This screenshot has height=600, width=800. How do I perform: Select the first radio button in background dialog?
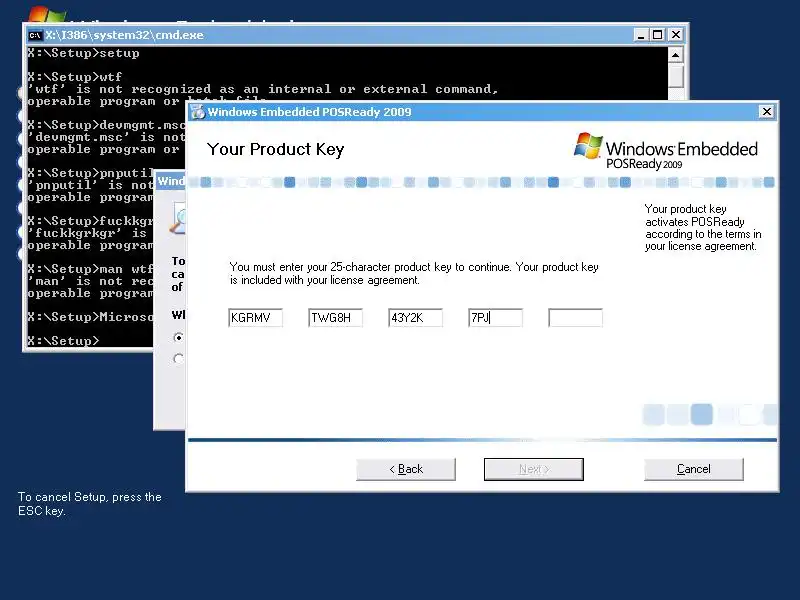(x=178, y=337)
